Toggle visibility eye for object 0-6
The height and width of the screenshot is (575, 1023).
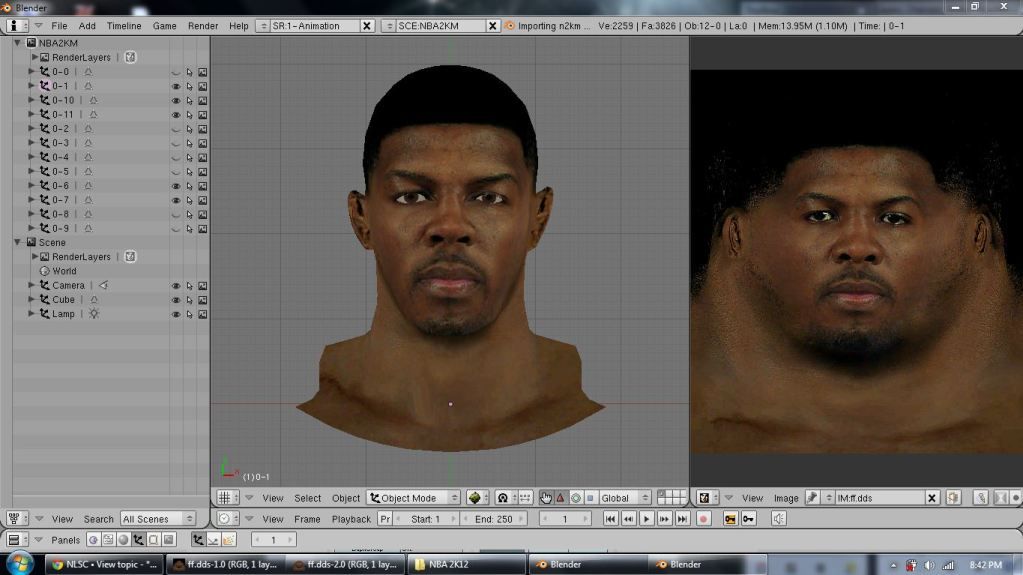coord(176,186)
